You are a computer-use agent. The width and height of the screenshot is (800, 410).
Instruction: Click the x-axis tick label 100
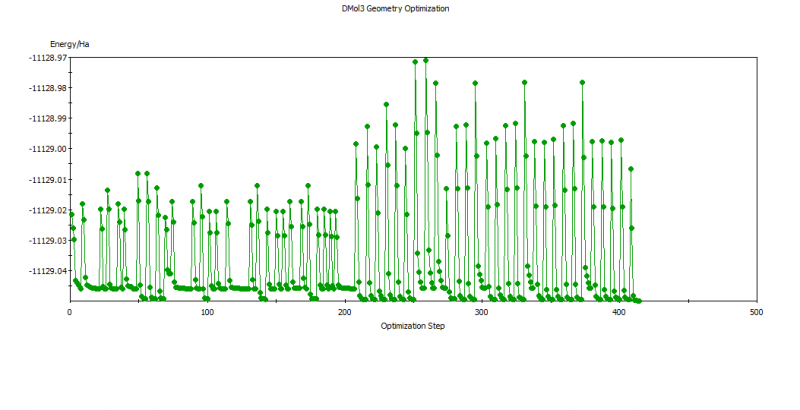pyautogui.click(x=207, y=312)
